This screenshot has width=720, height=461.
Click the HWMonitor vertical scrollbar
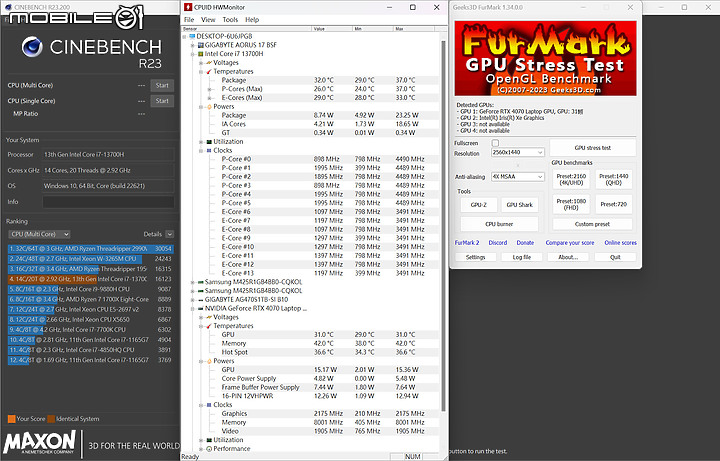click(444, 225)
